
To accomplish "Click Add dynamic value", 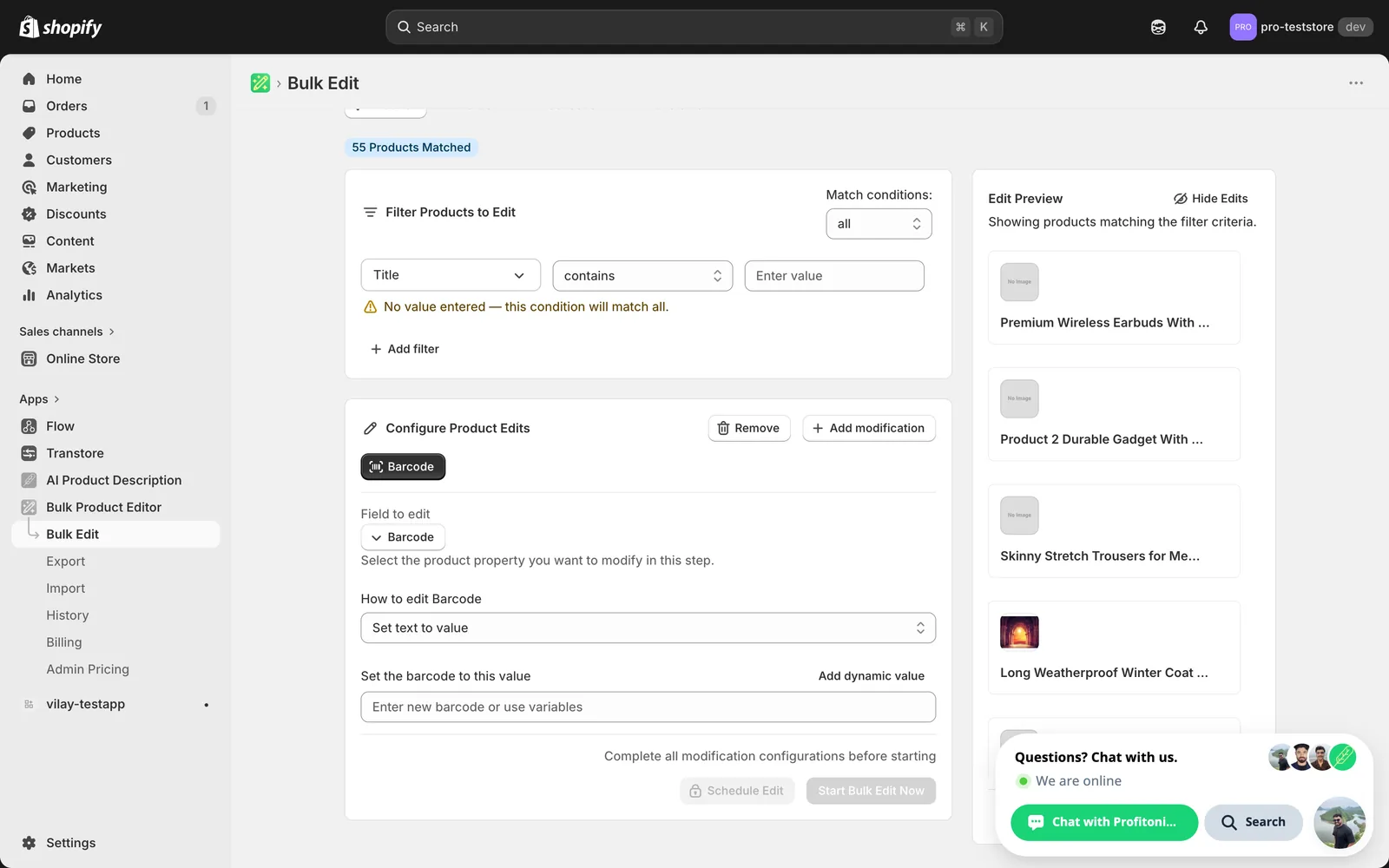I will [x=872, y=676].
